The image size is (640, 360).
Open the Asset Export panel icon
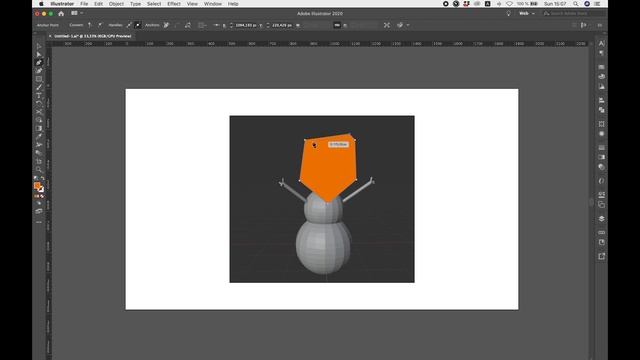coord(602,256)
